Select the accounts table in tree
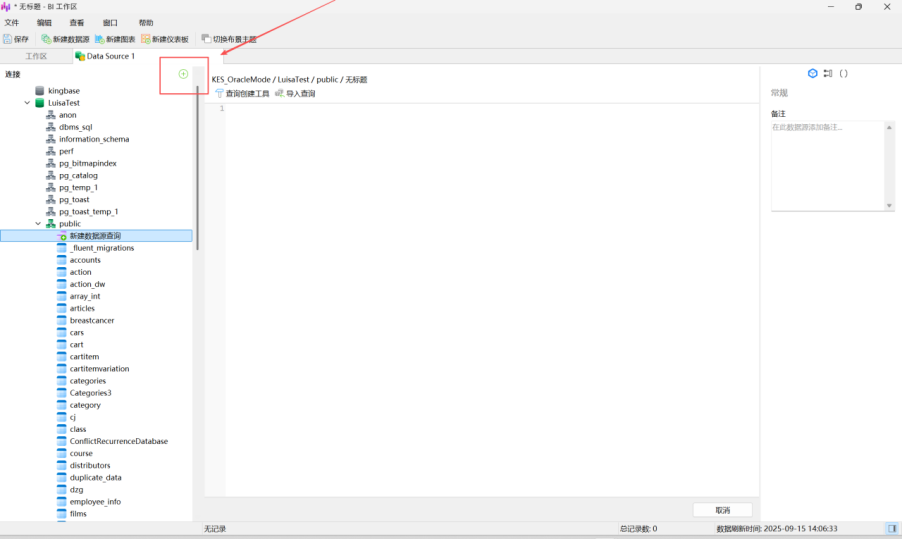The image size is (903, 539). coord(85,260)
